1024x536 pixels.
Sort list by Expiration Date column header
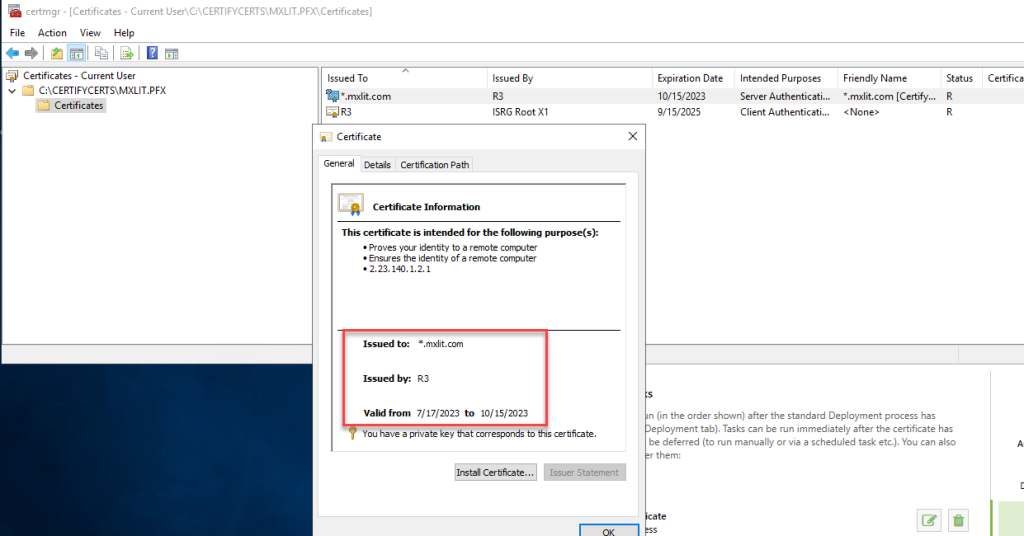point(690,78)
